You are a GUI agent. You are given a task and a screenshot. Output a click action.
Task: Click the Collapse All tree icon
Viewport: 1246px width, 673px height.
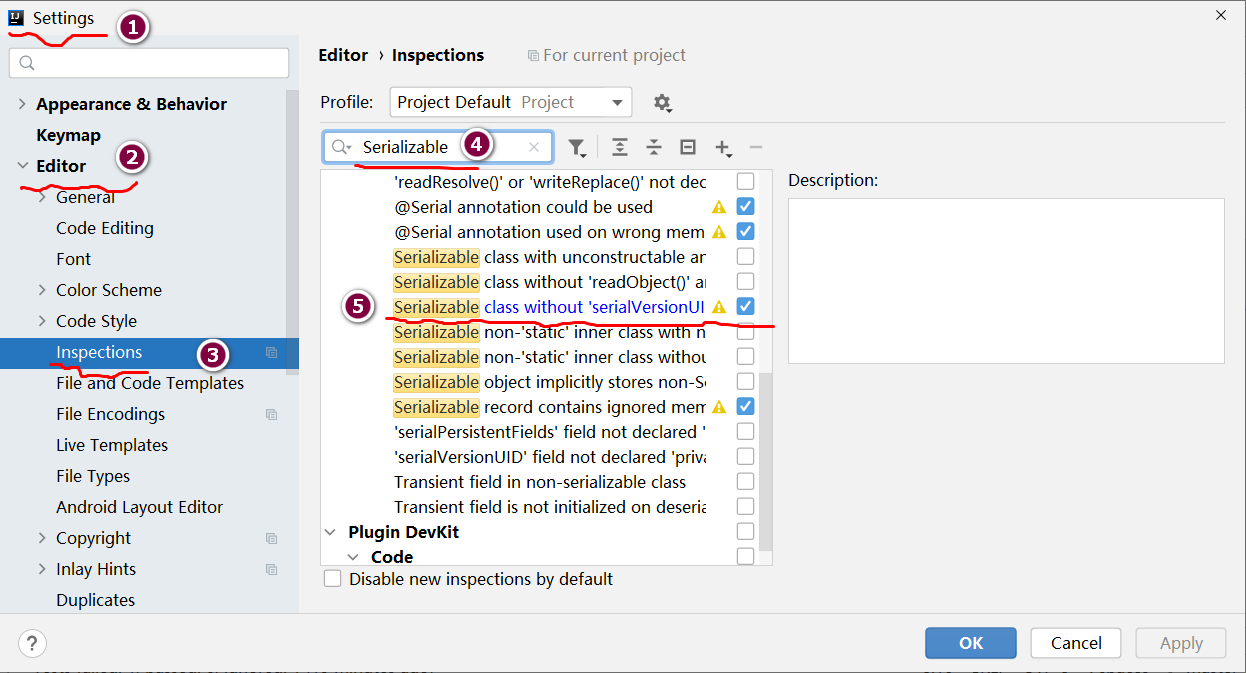[x=654, y=148]
